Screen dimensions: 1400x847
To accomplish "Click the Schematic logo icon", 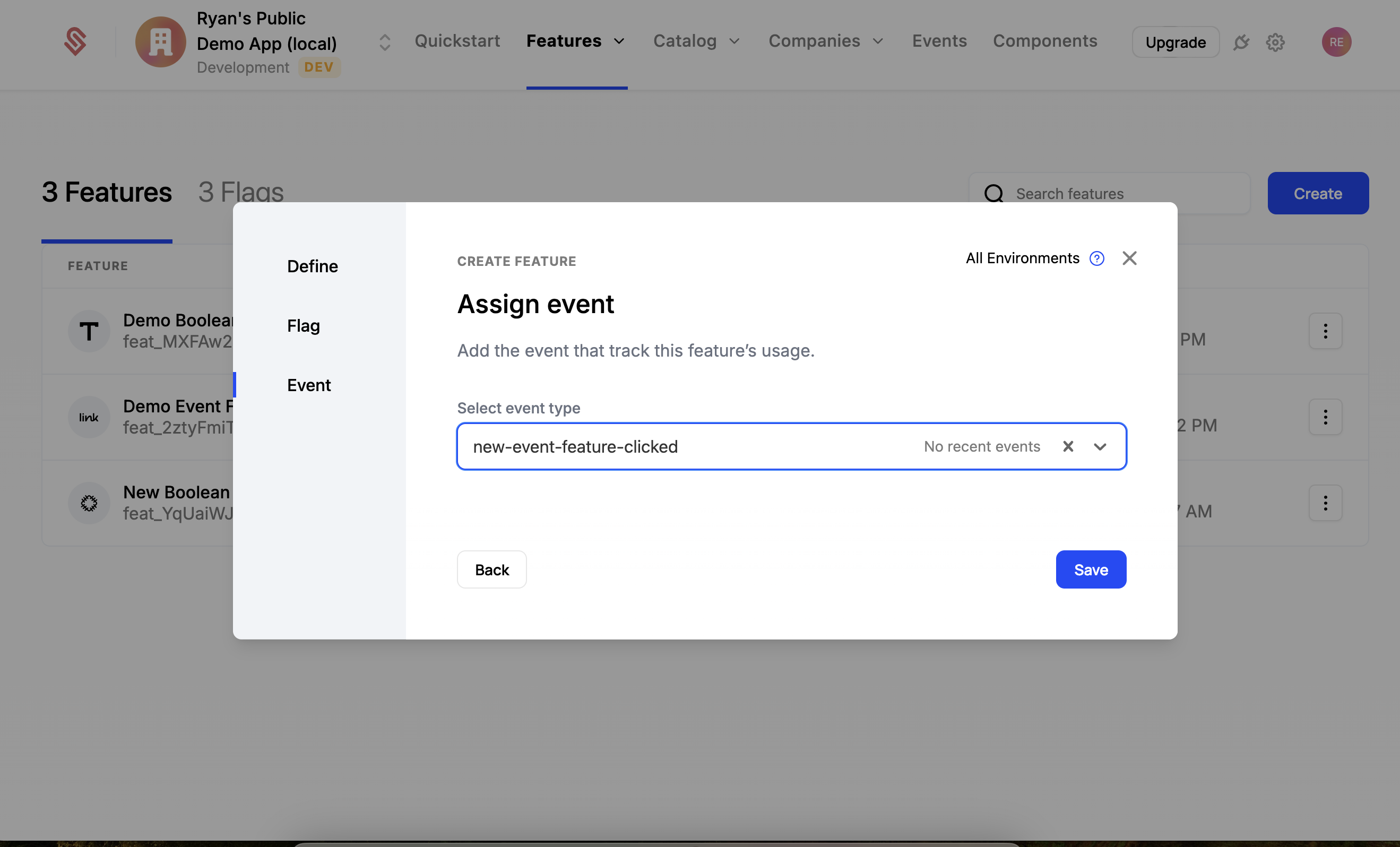I will tap(75, 41).
